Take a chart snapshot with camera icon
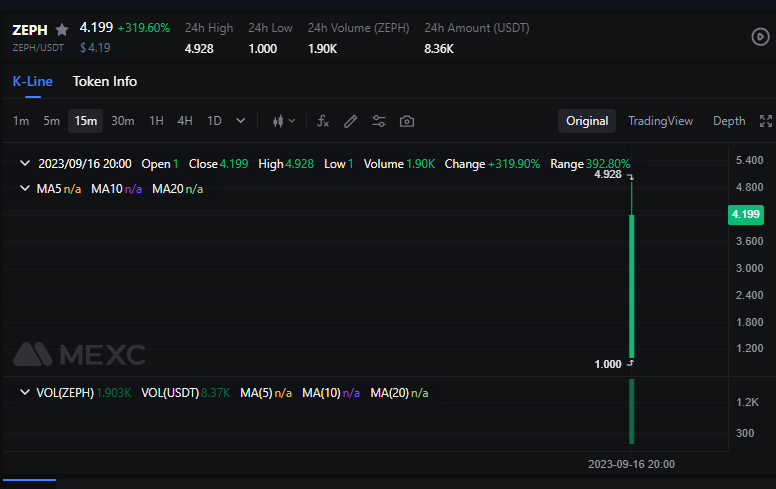This screenshot has height=489, width=776. 407,121
